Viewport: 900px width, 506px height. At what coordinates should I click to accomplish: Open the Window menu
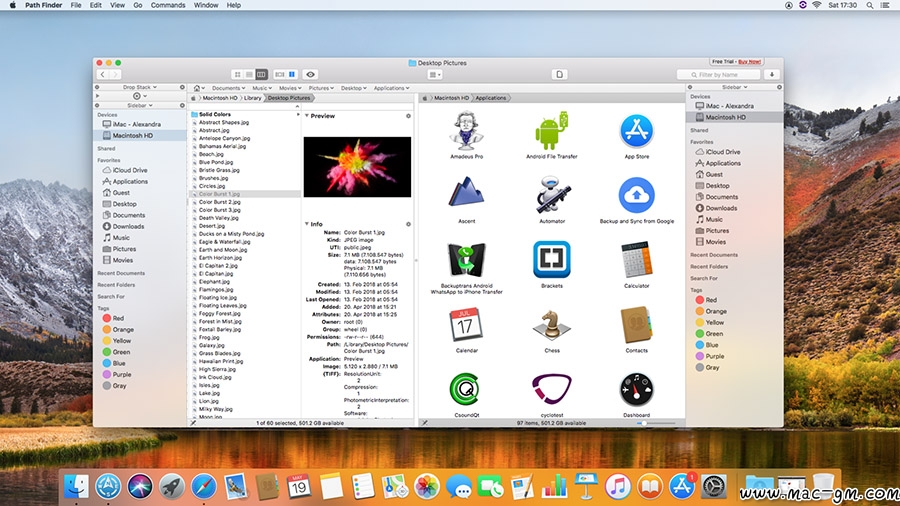(205, 5)
